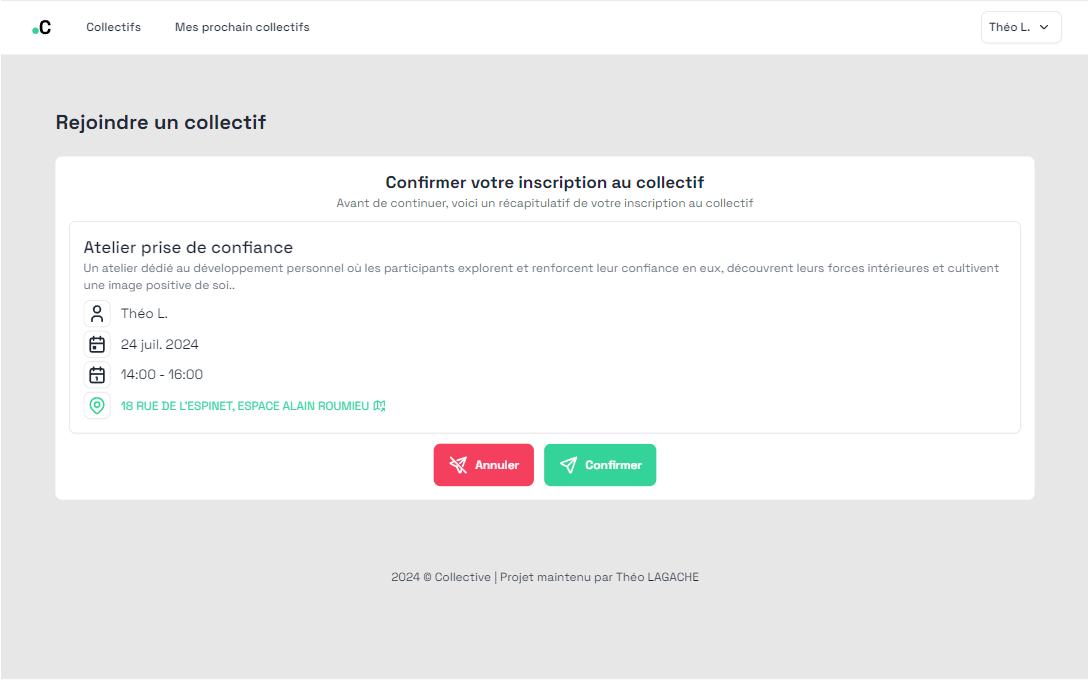The image size is (1088, 680).
Task: Click the Atelier prise de confiance title
Action: click(x=188, y=248)
